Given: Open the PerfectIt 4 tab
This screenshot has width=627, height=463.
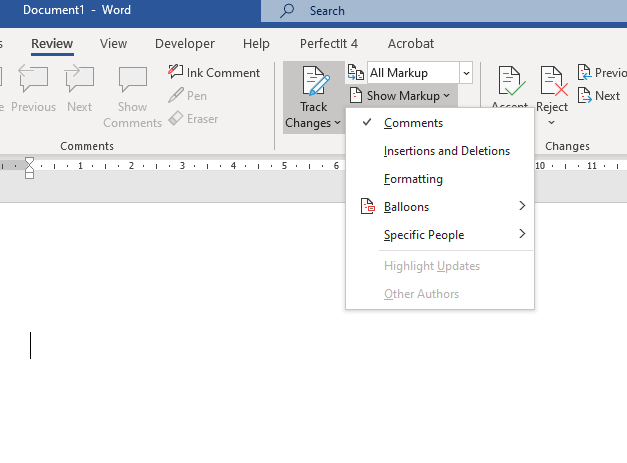Looking at the screenshot, I should pyautogui.click(x=328, y=44).
